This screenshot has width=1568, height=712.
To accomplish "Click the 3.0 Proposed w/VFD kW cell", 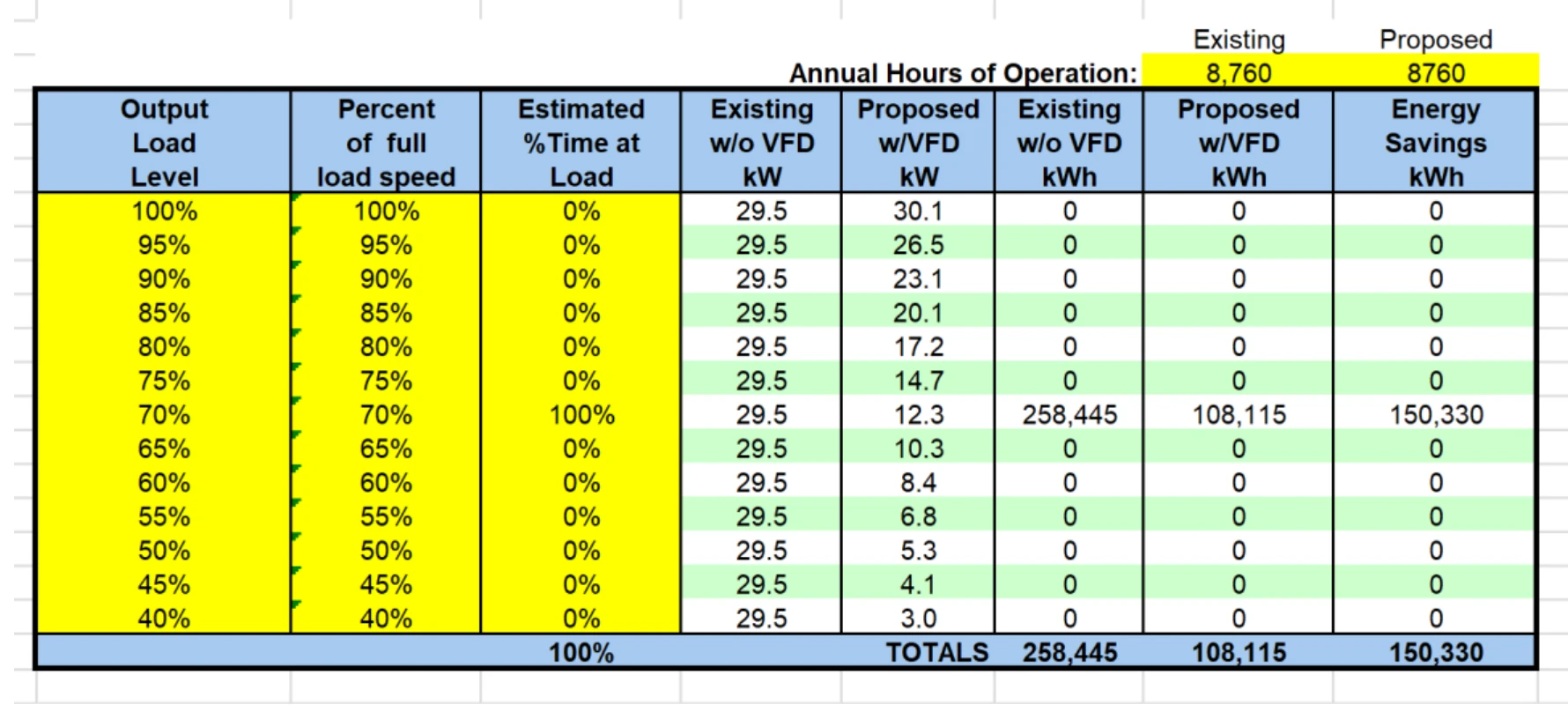I will [918, 619].
